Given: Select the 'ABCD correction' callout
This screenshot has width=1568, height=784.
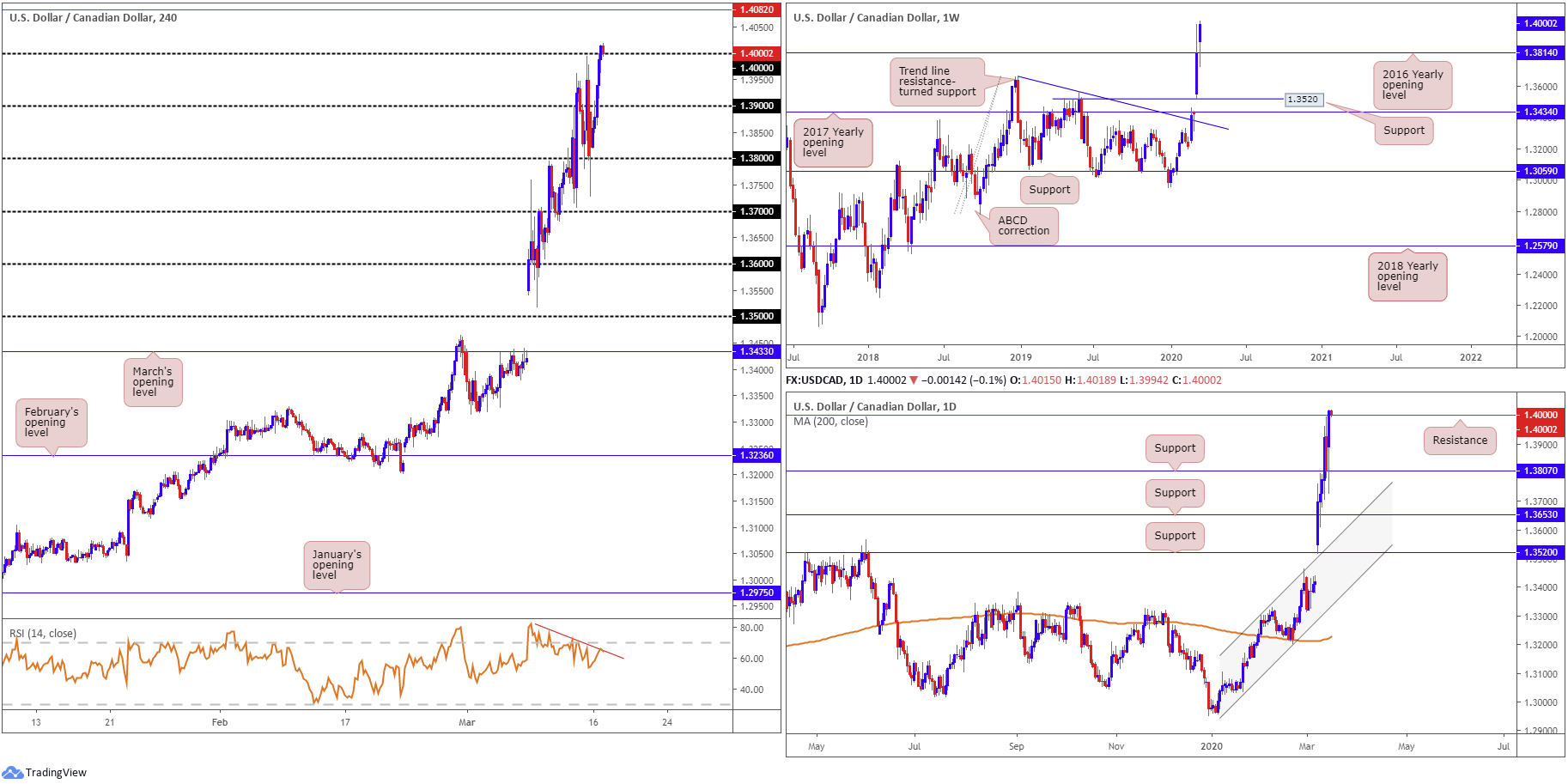Looking at the screenshot, I should (x=1024, y=226).
